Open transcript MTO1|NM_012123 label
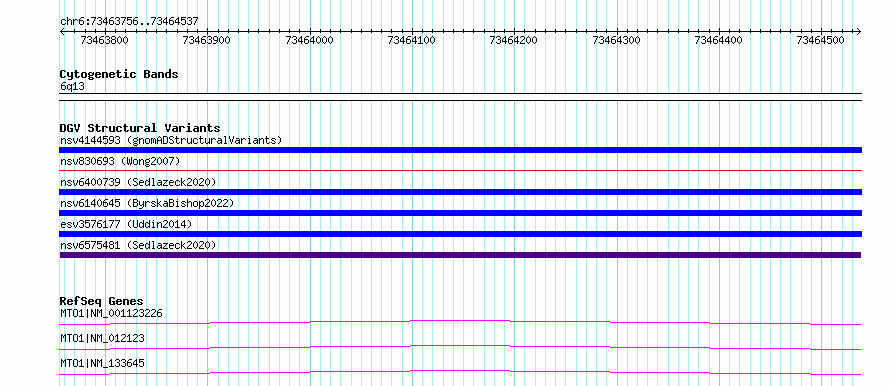This screenshot has width=890, height=386. (x=102, y=338)
